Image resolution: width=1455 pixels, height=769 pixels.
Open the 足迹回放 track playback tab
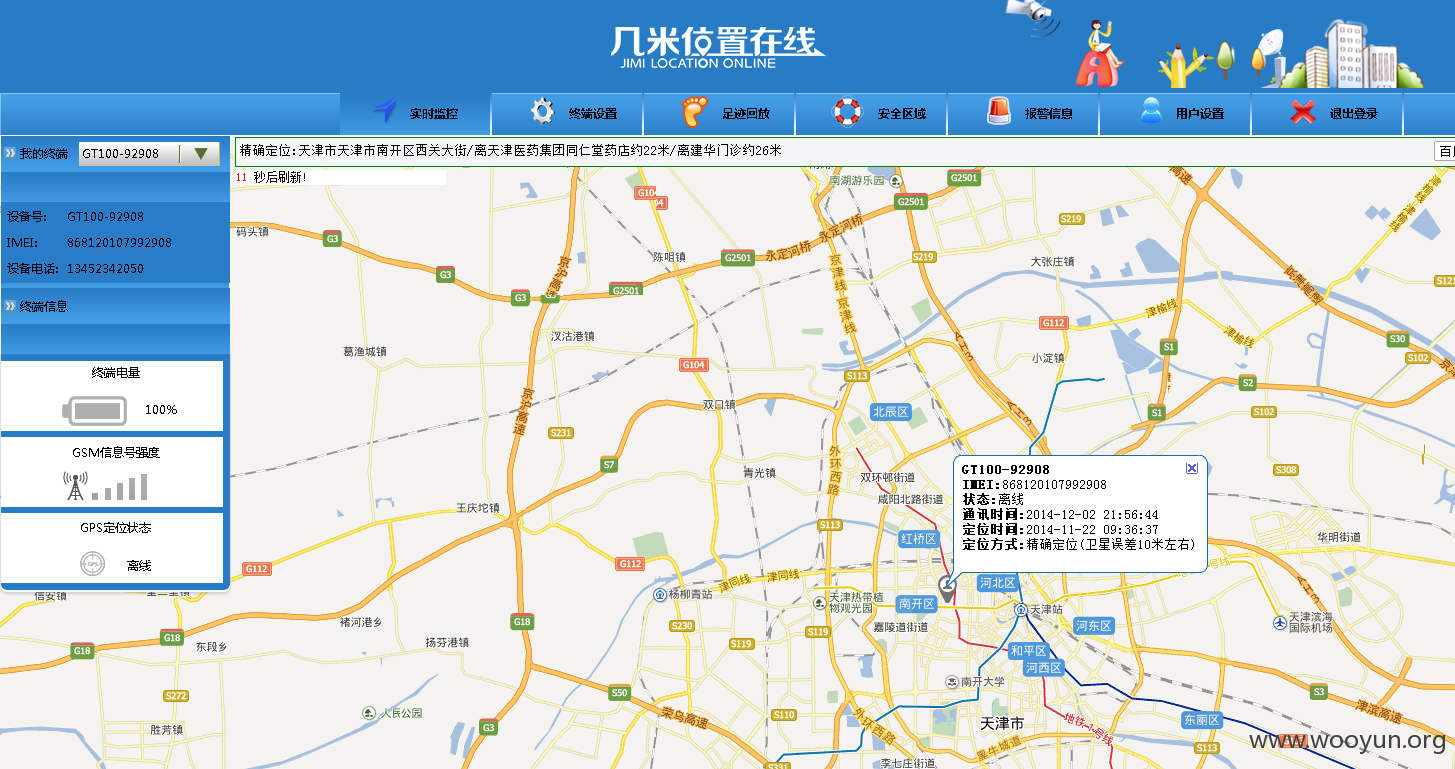[720, 113]
